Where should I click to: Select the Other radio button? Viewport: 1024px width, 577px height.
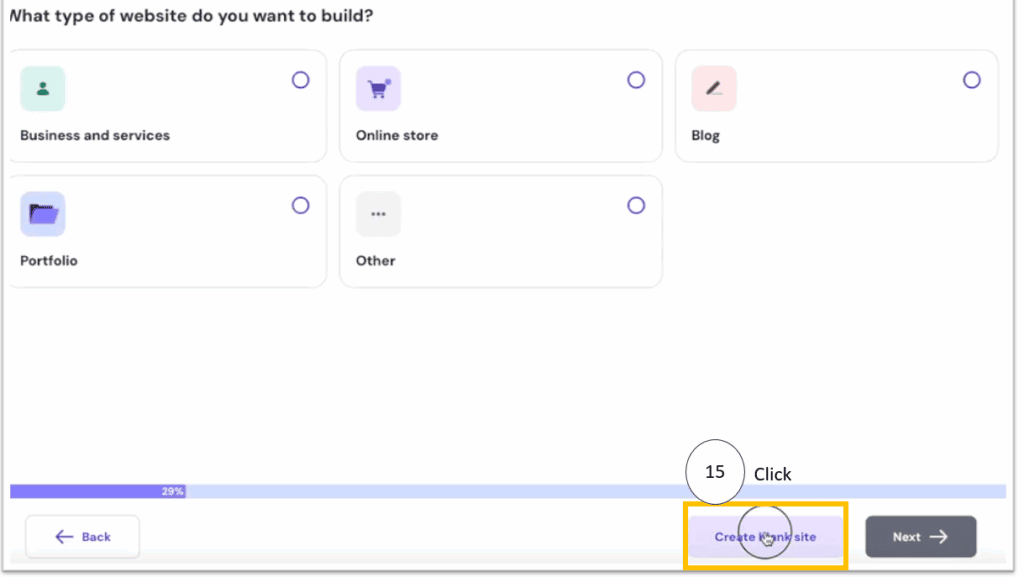click(x=636, y=205)
